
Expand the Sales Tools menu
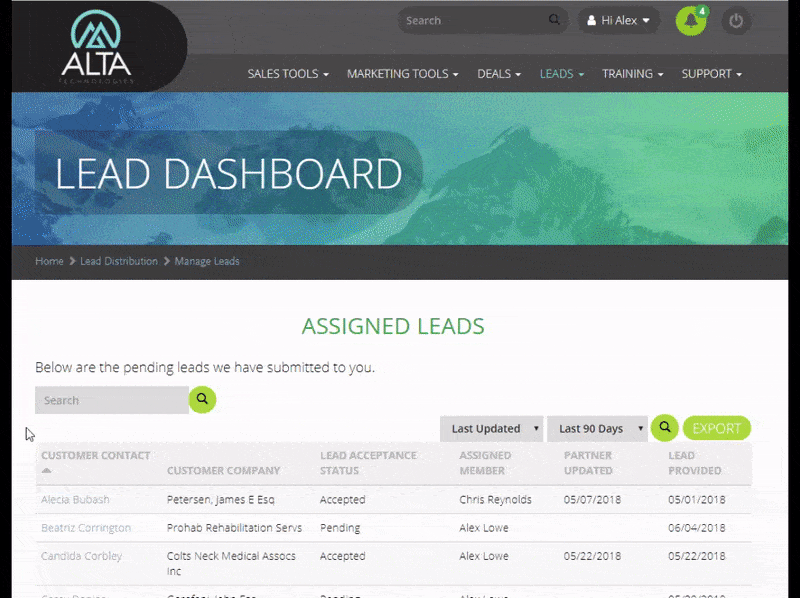click(288, 74)
